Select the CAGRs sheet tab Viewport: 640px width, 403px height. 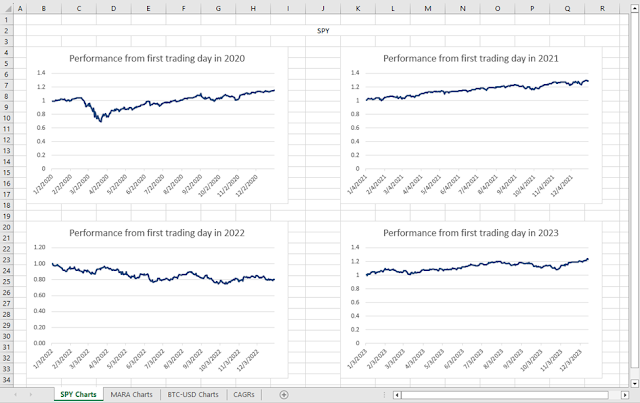(244, 394)
